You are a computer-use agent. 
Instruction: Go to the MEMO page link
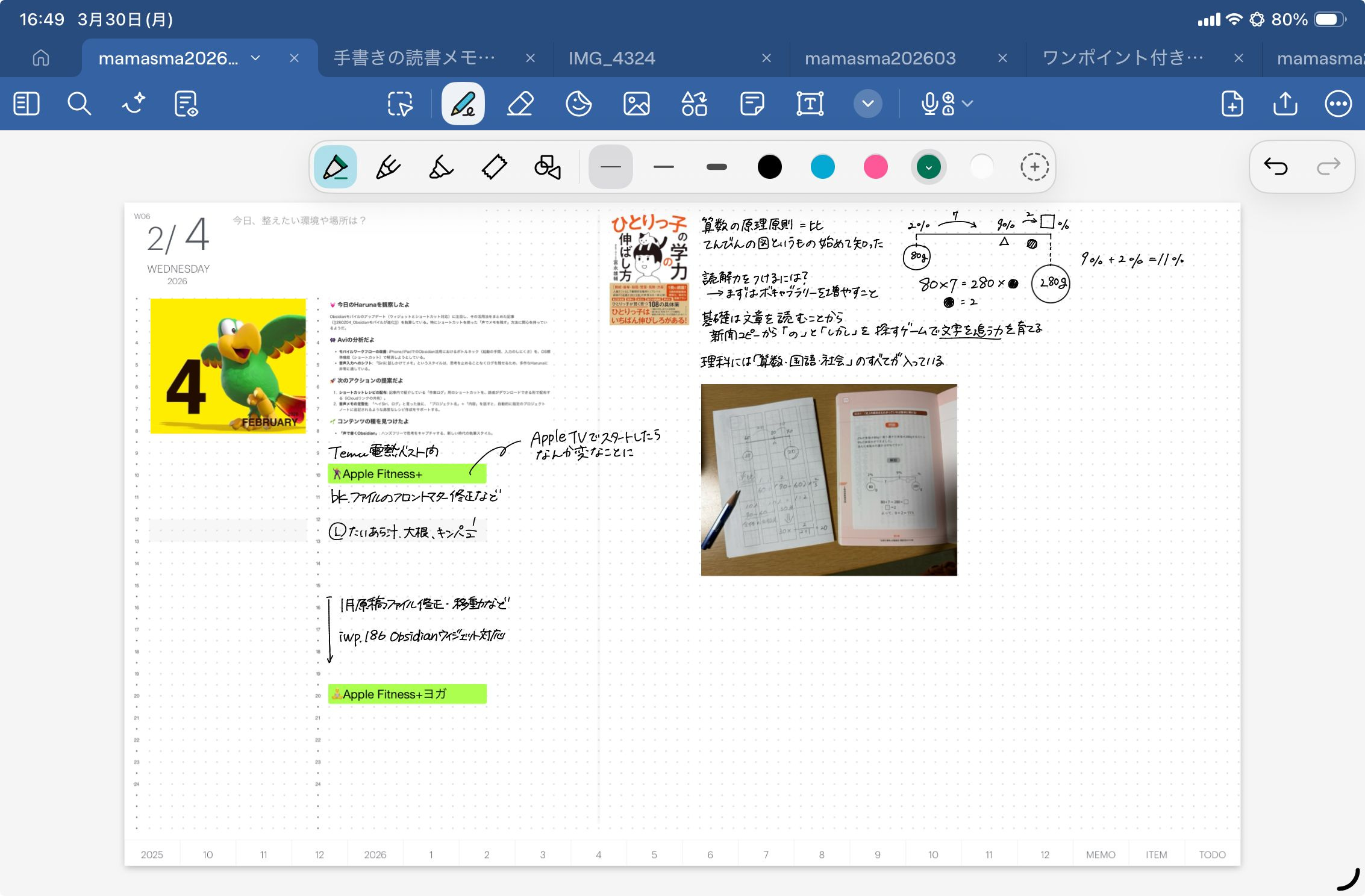pyautogui.click(x=1100, y=854)
